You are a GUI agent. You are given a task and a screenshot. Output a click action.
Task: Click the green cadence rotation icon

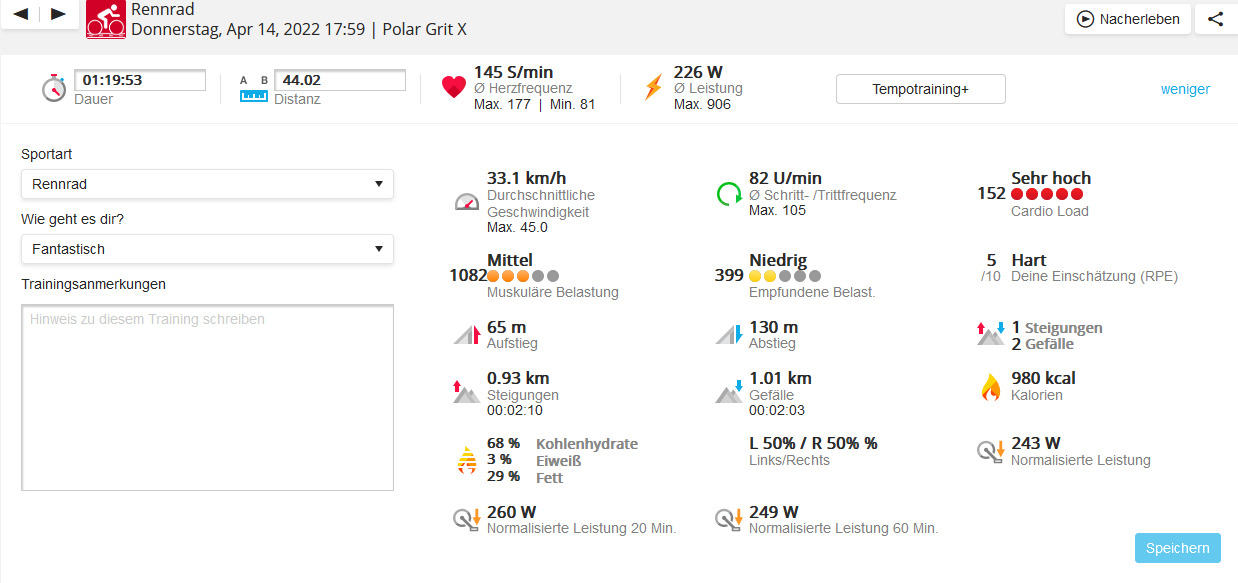729,193
